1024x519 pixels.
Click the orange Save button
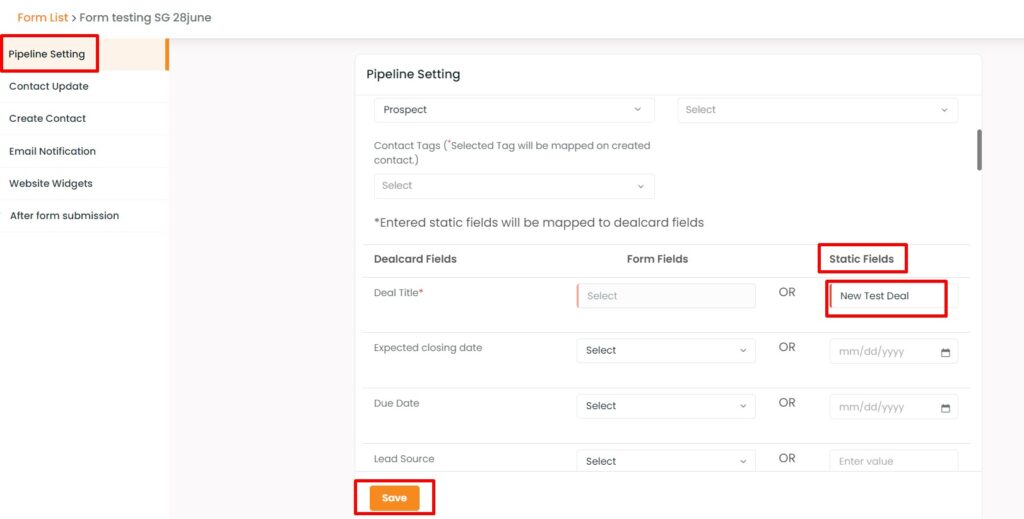pyautogui.click(x=394, y=498)
